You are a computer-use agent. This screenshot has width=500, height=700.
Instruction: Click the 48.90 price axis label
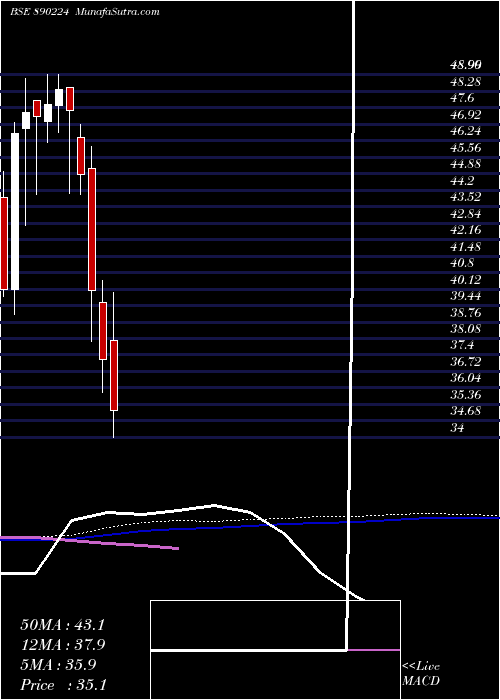[466, 65]
